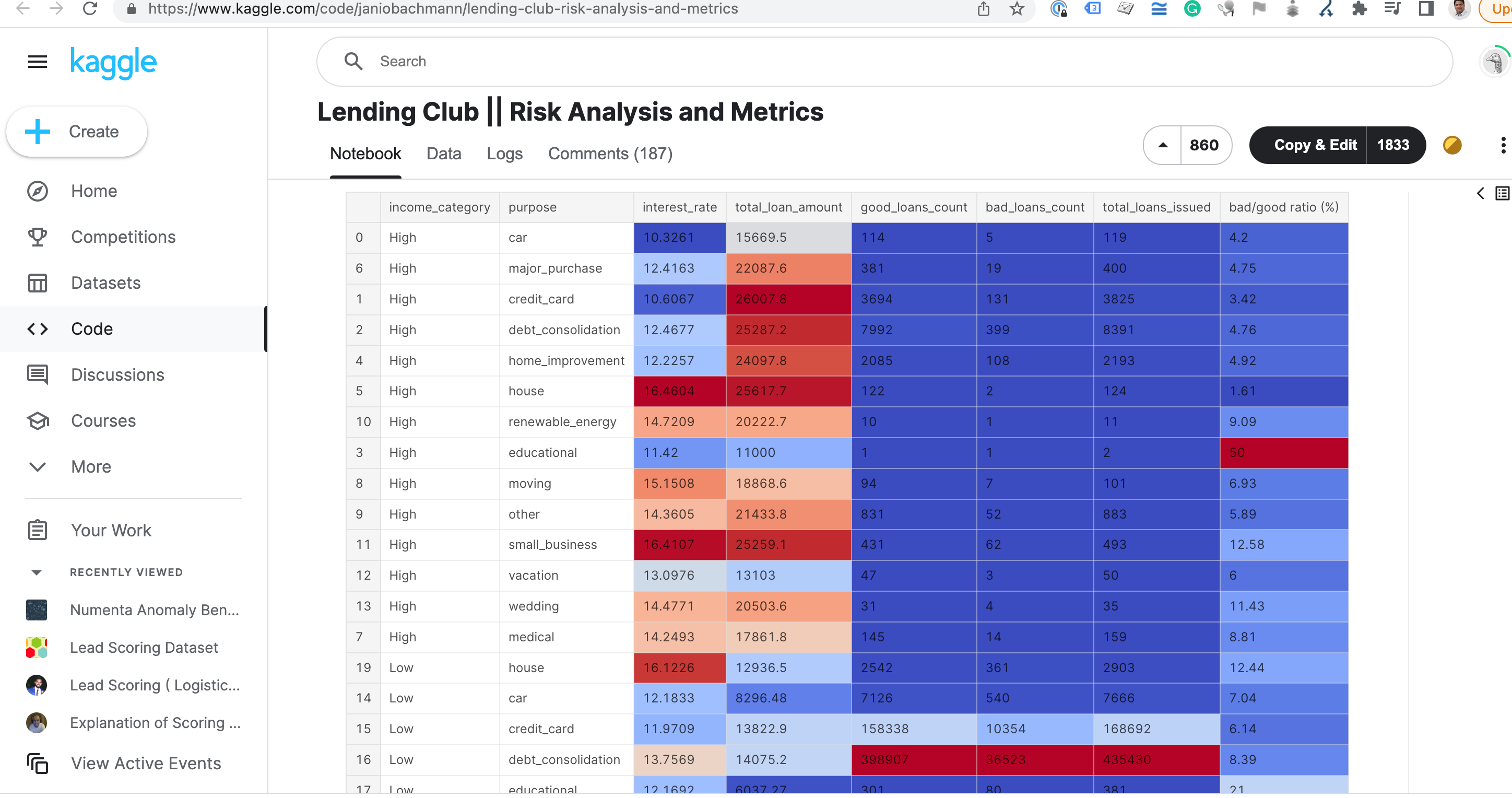
Task: Upvote the notebook with arrow button
Action: coord(1162,145)
